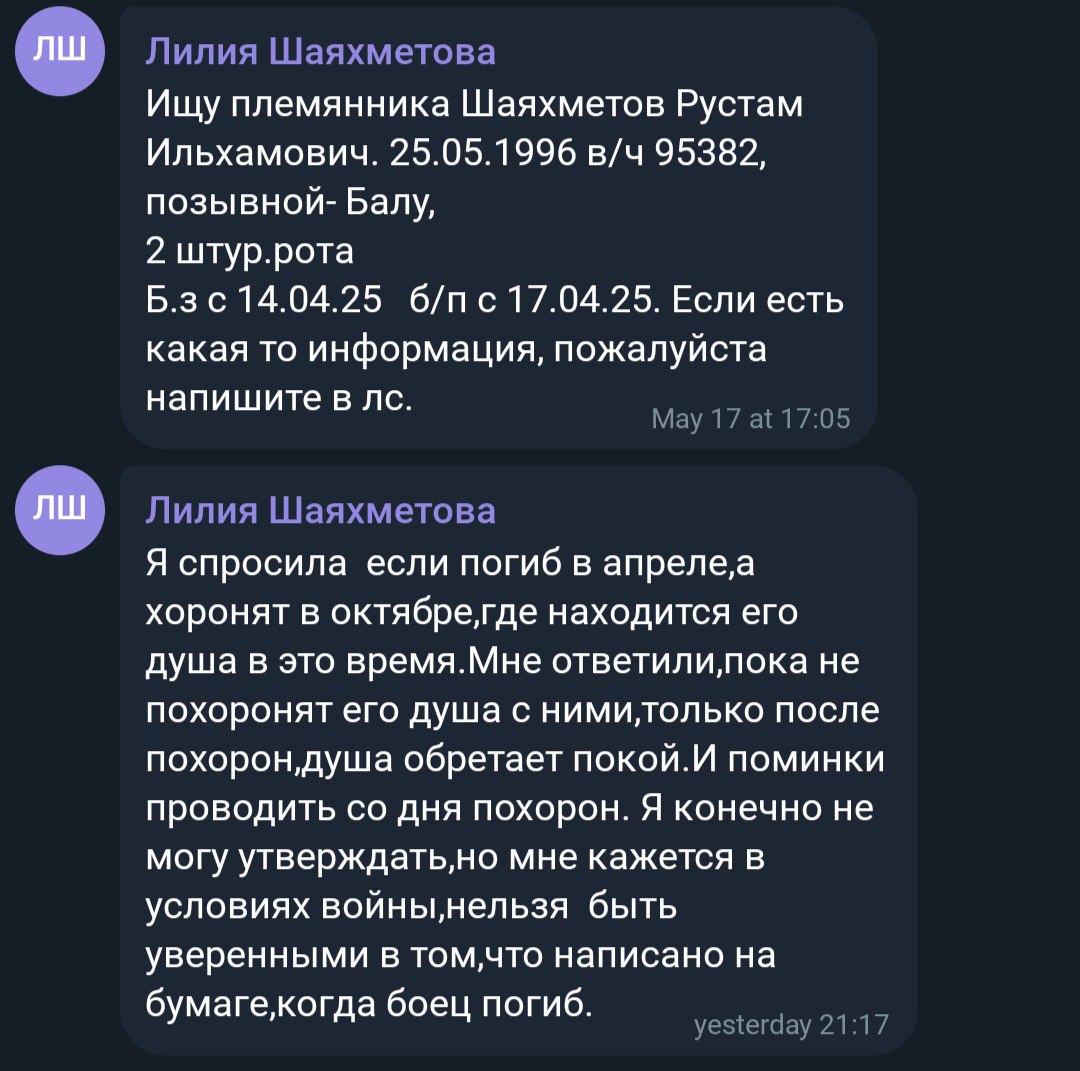Open the ЛШ avatar beside the first message

pyautogui.click(x=61, y=50)
